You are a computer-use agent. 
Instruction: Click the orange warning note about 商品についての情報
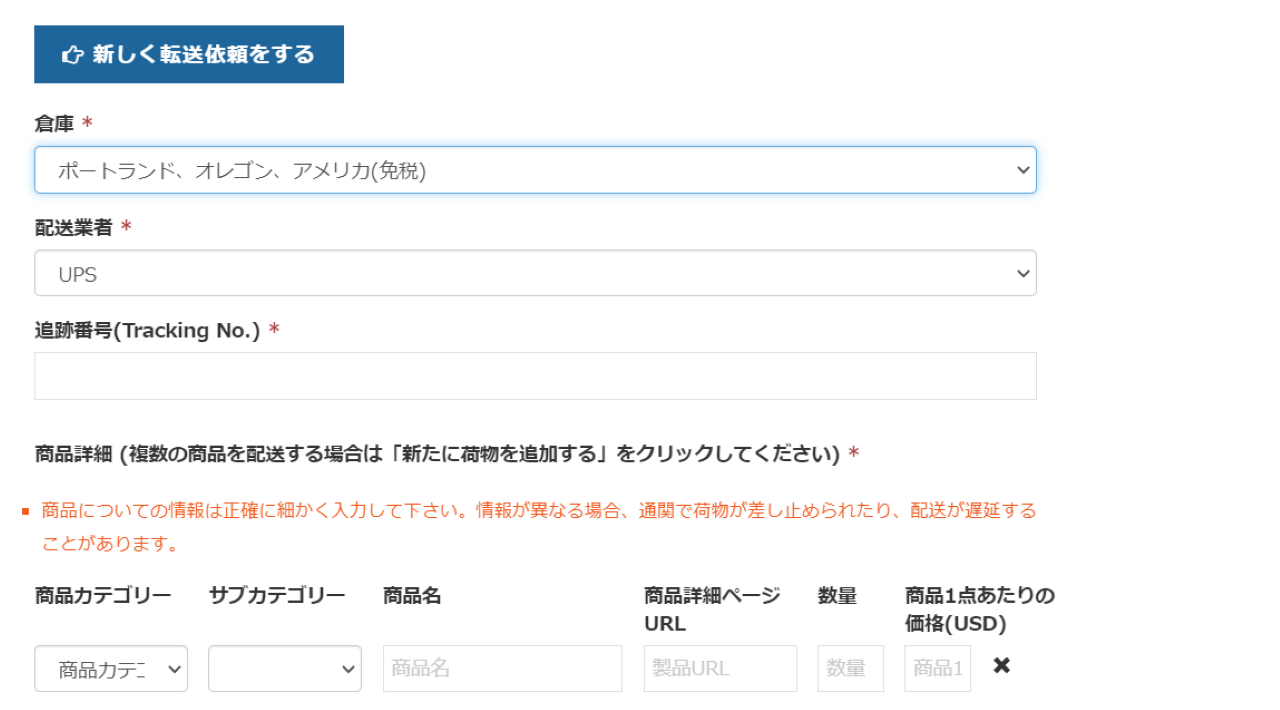point(538,527)
